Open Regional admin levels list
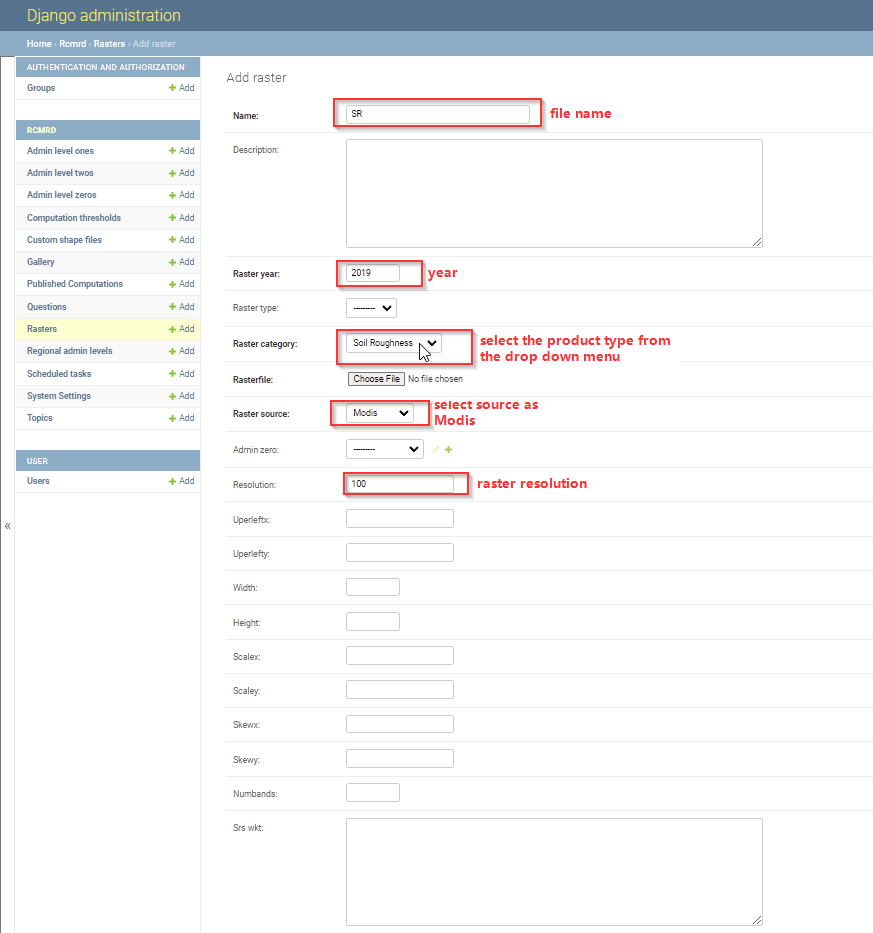The image size is (873, 933). pyautogui.click(x=70, y=350)
